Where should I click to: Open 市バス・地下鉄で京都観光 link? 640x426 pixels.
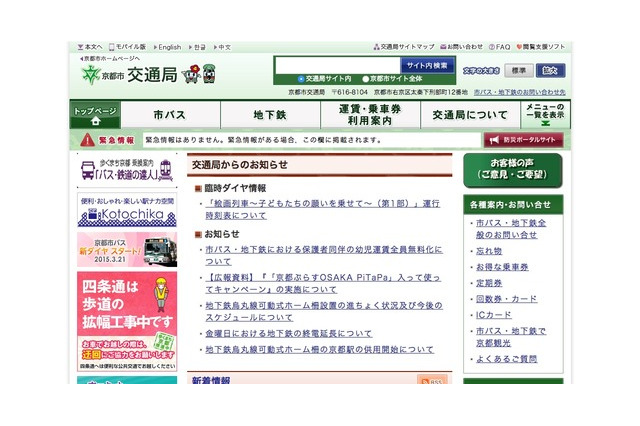[x=511, y=337]
